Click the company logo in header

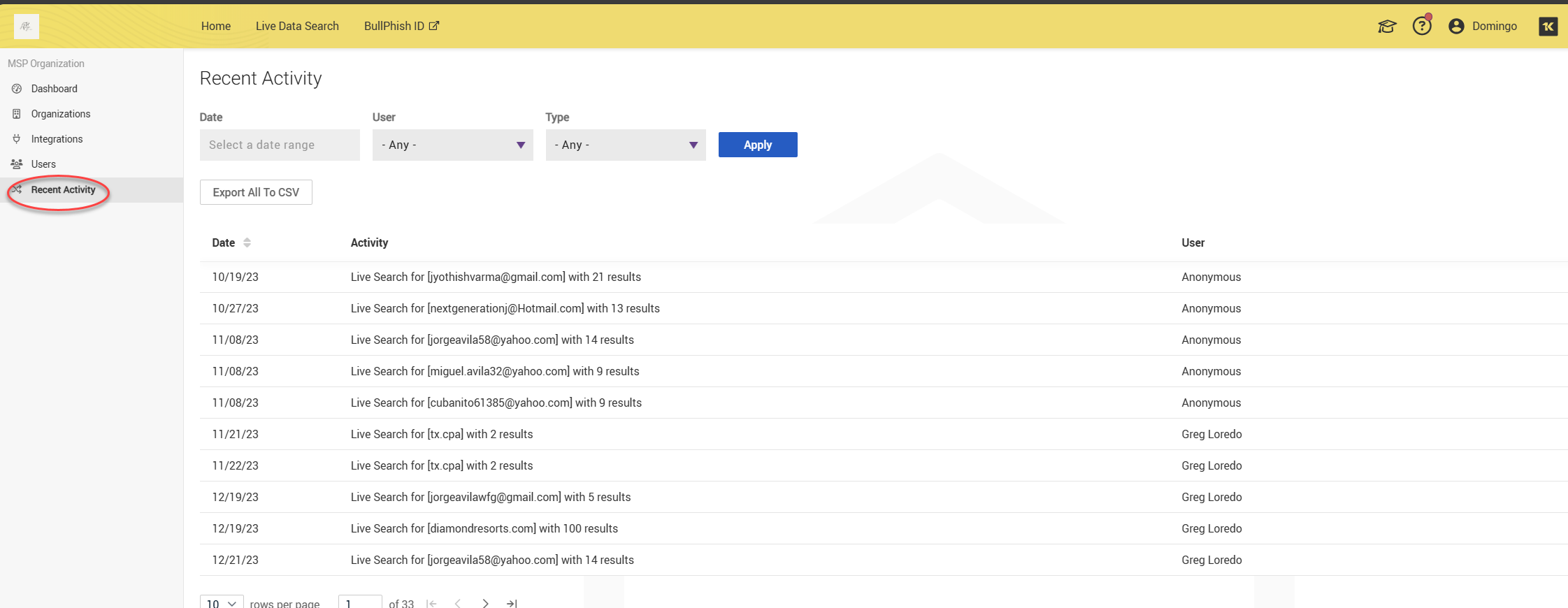point(26,27)
